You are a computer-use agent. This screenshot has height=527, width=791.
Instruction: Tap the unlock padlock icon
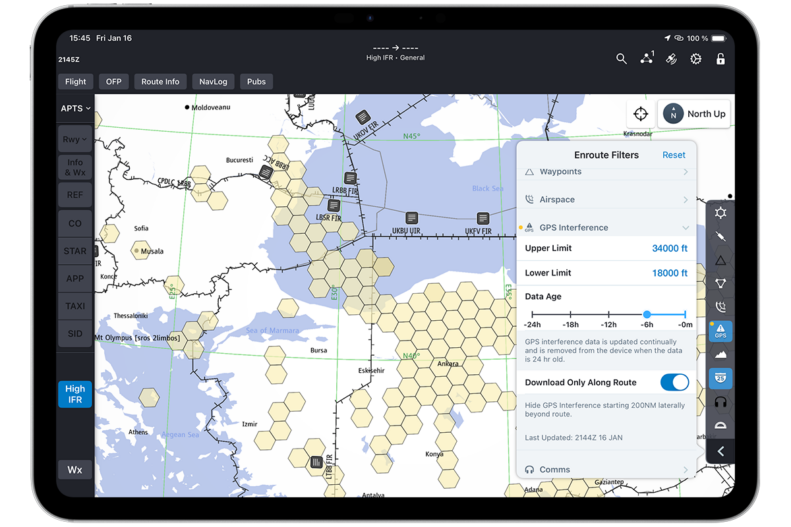(x=720, y=59)
